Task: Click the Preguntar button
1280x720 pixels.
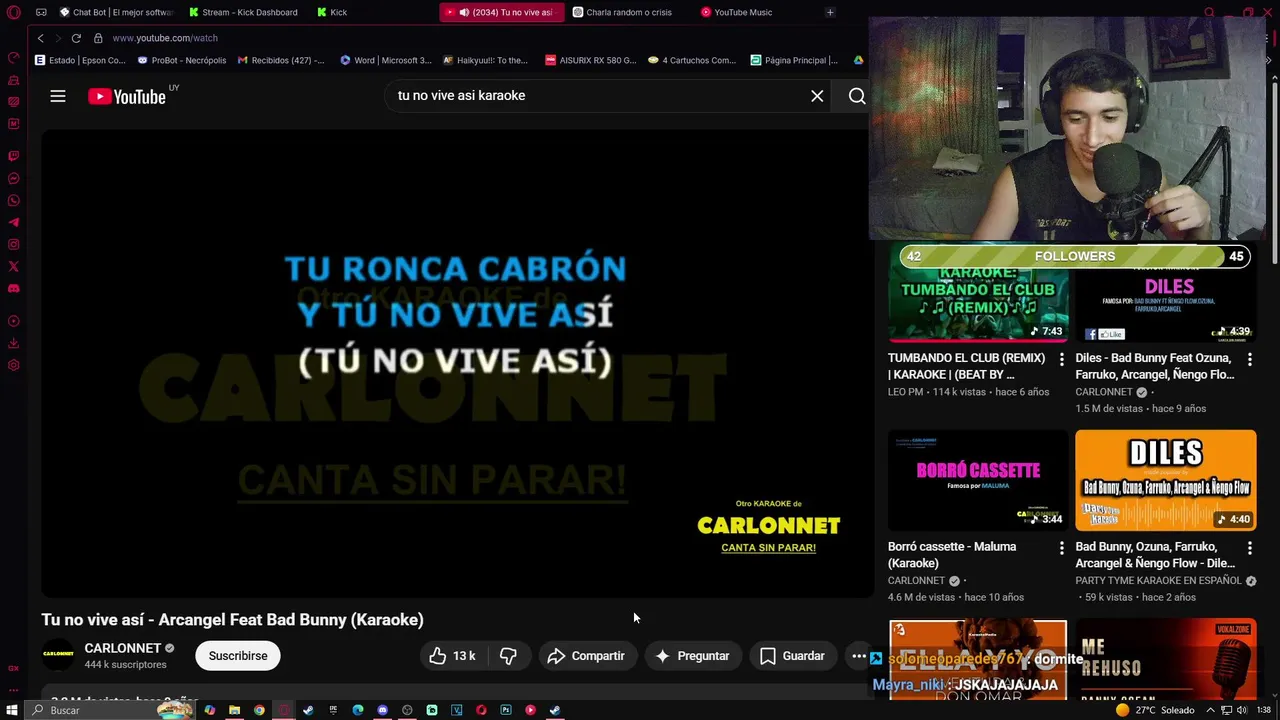Action: pos(693,656)
